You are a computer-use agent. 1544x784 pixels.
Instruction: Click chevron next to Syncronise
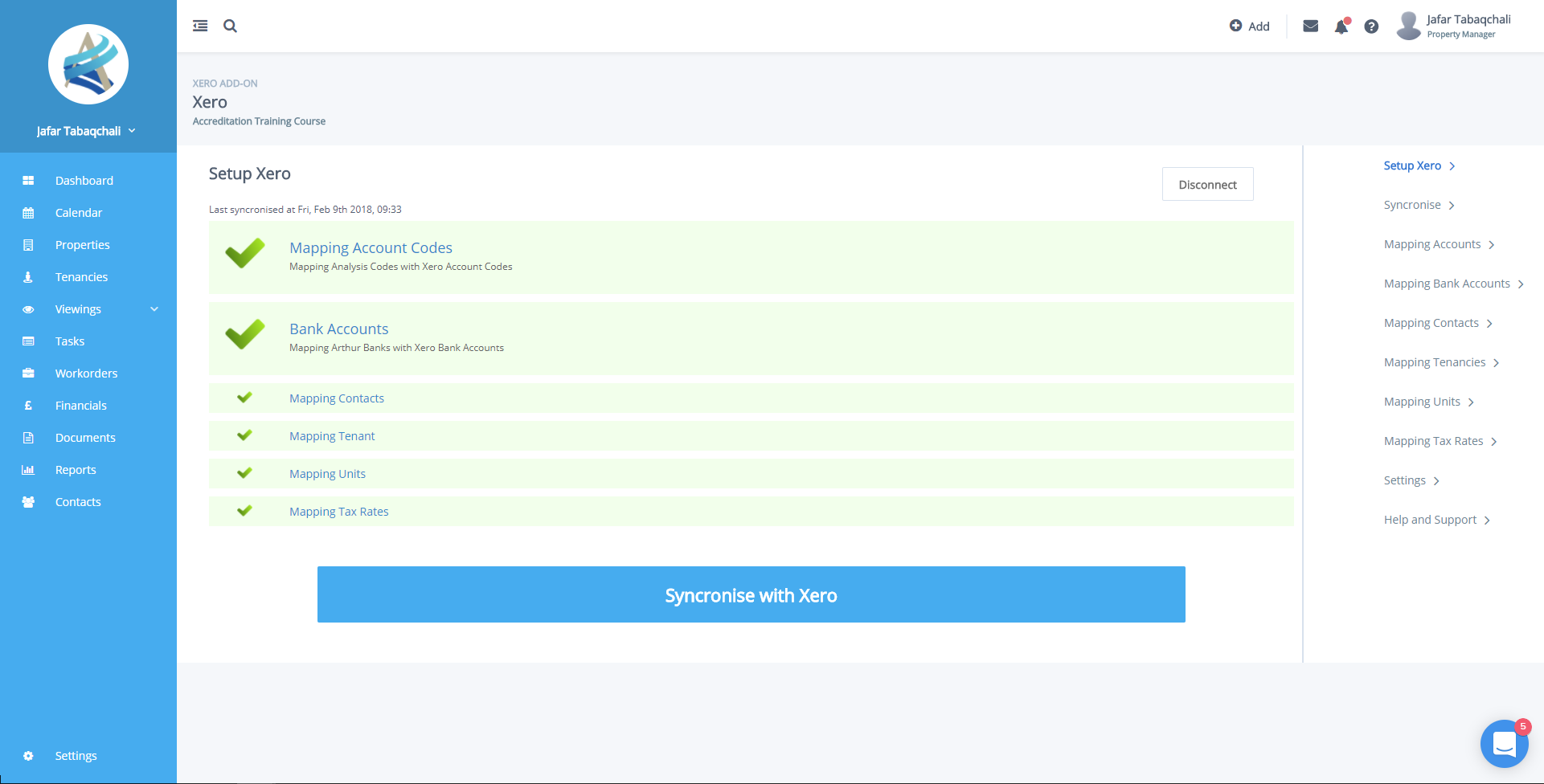1452,206
